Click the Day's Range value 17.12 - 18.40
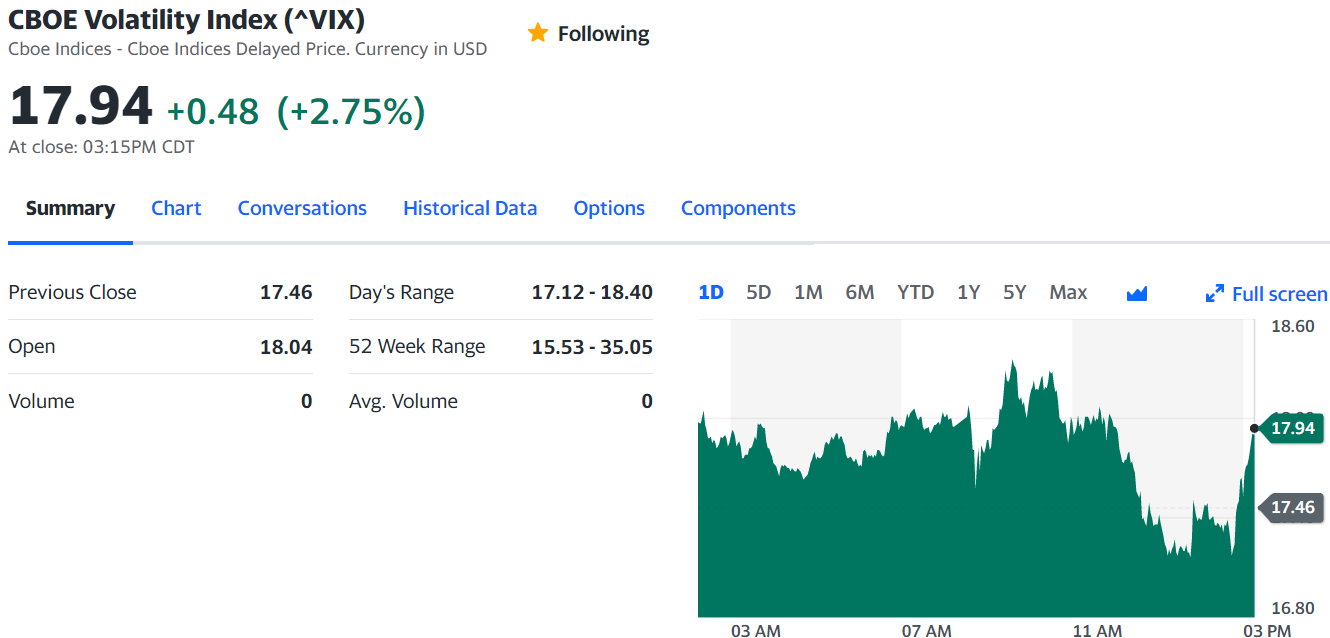The image size is (1330, 638). coord(592,292)
